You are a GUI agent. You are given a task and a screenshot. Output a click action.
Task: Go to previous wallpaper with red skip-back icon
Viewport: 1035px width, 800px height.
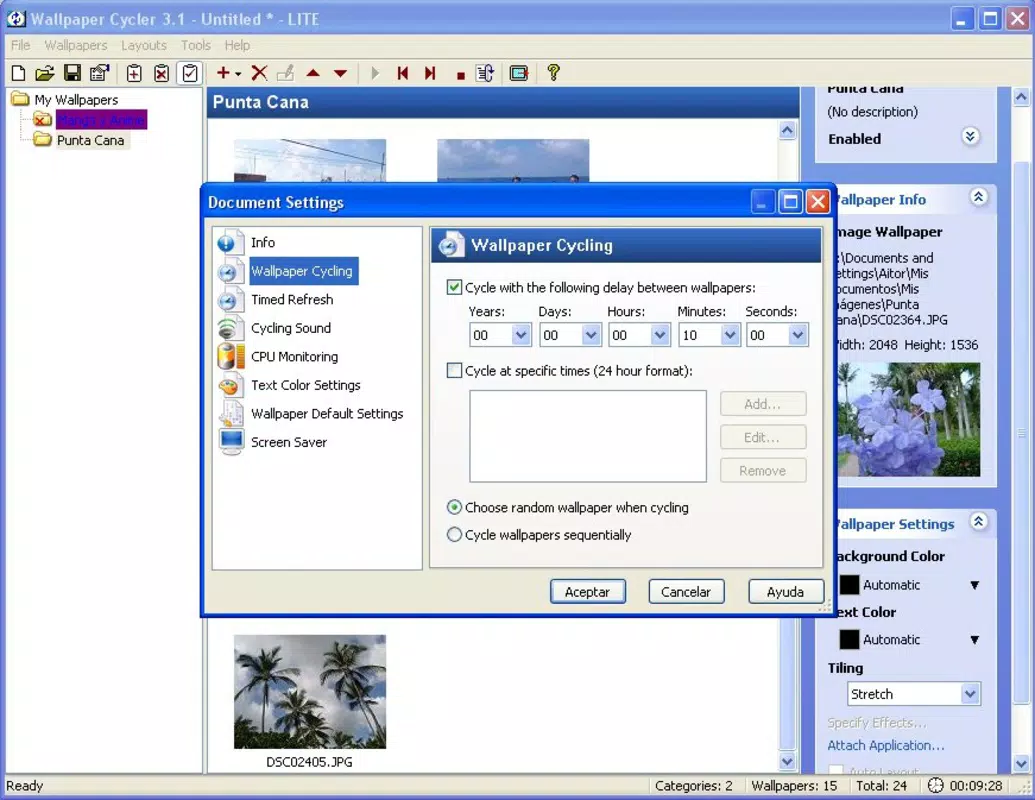(403, 73)
